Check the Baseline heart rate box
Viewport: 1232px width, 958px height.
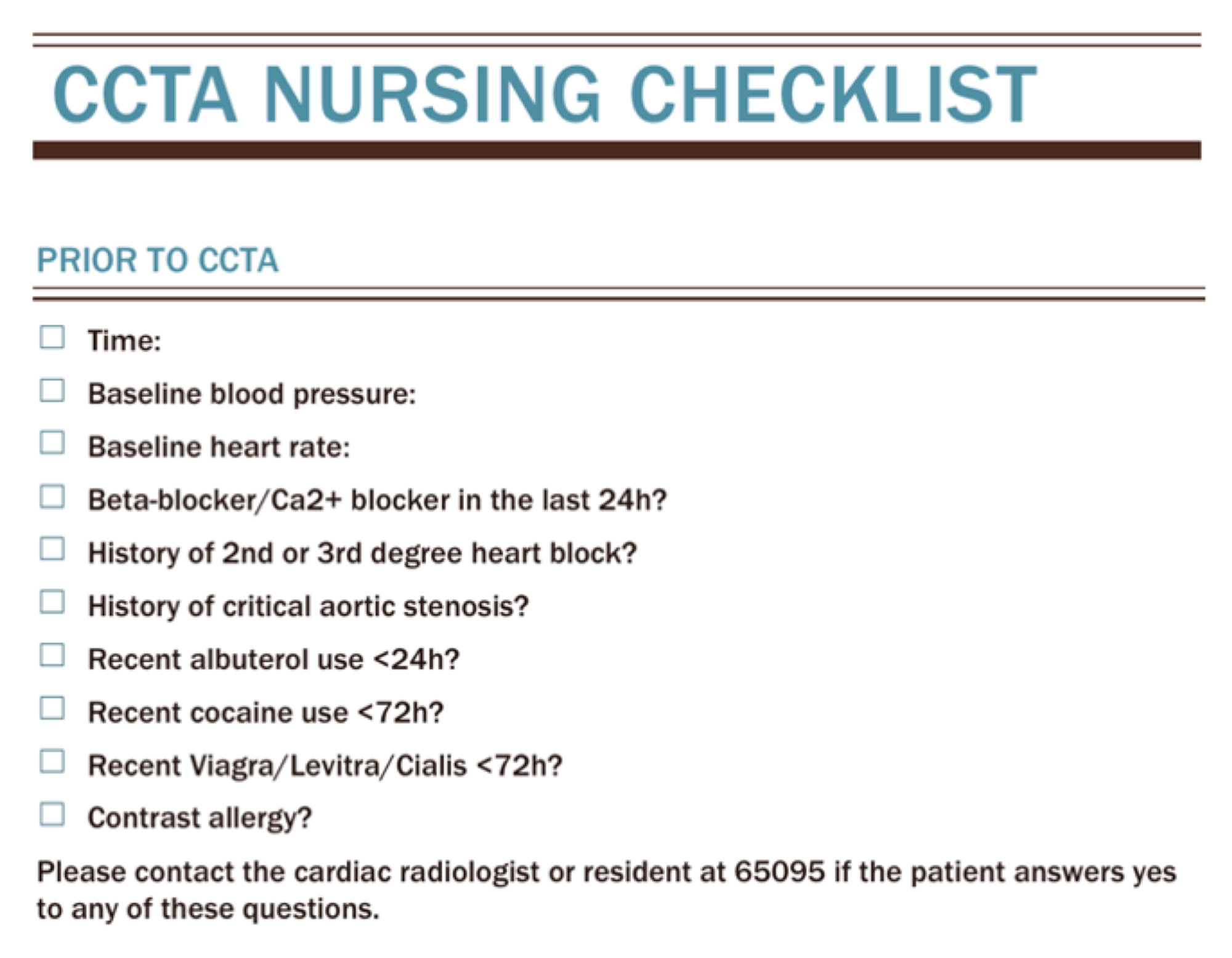tap(52, 443)
